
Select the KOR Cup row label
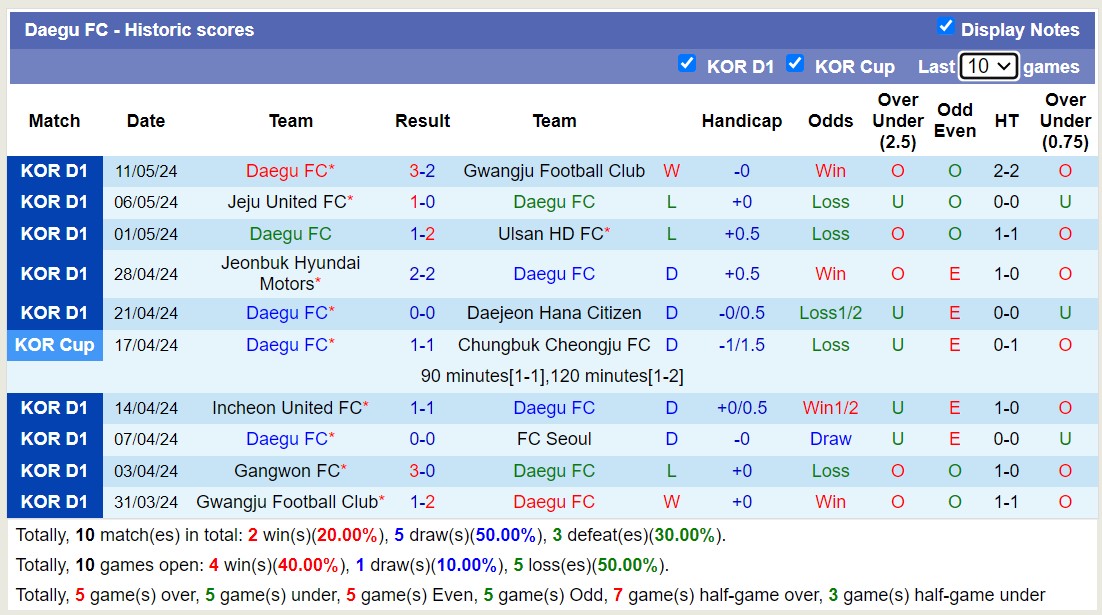[55, 344]
